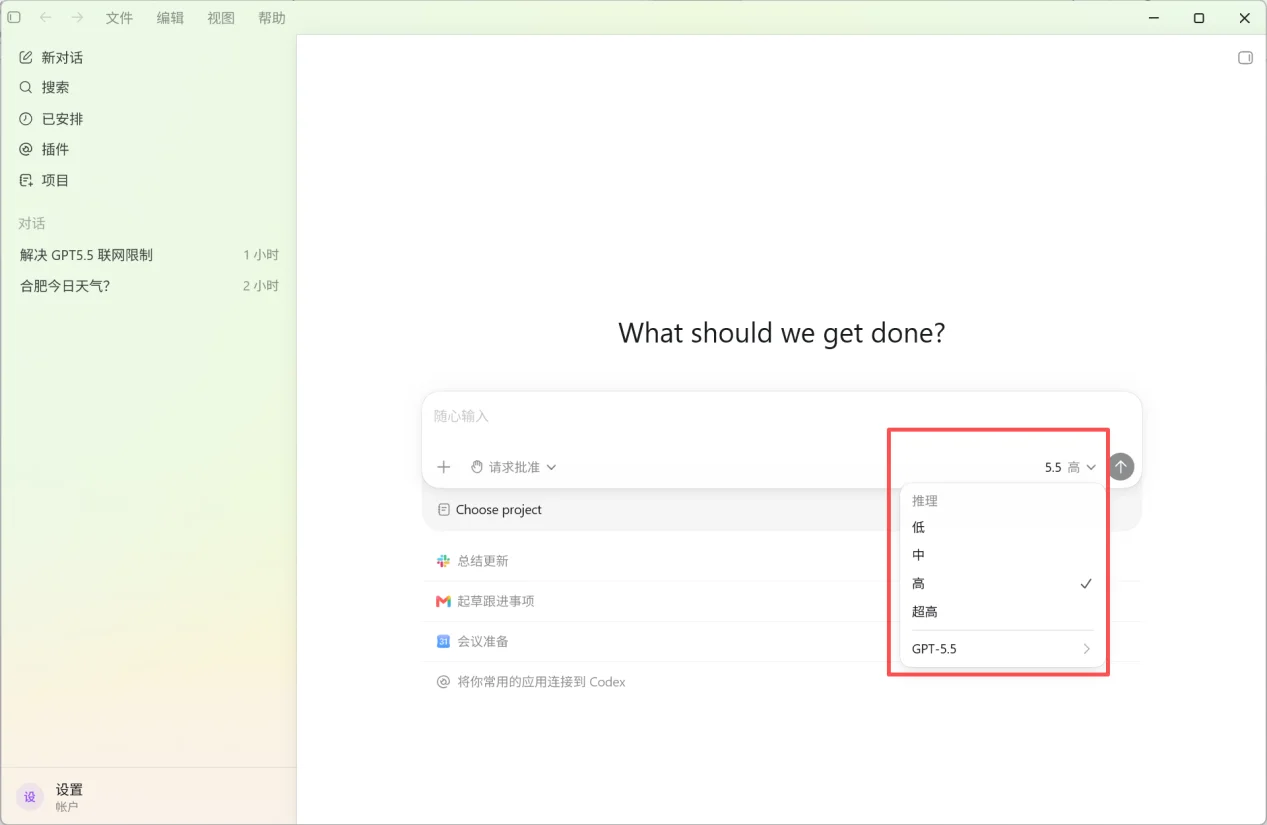Click the Calendar icon beside 会议准备
Screen dimensions: 1267x825
point(443,641)
